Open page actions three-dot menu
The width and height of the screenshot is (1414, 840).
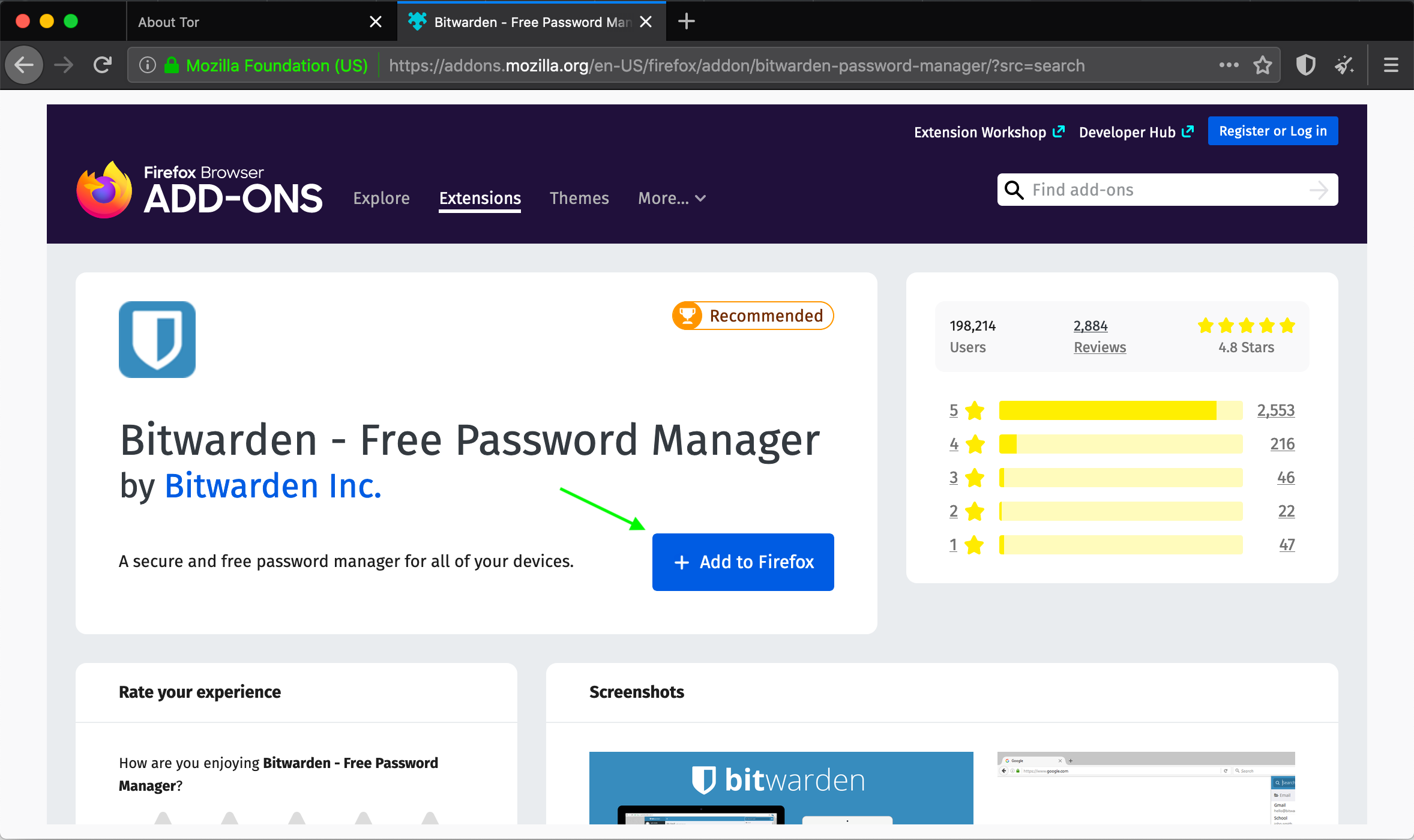click(1229, 65)
